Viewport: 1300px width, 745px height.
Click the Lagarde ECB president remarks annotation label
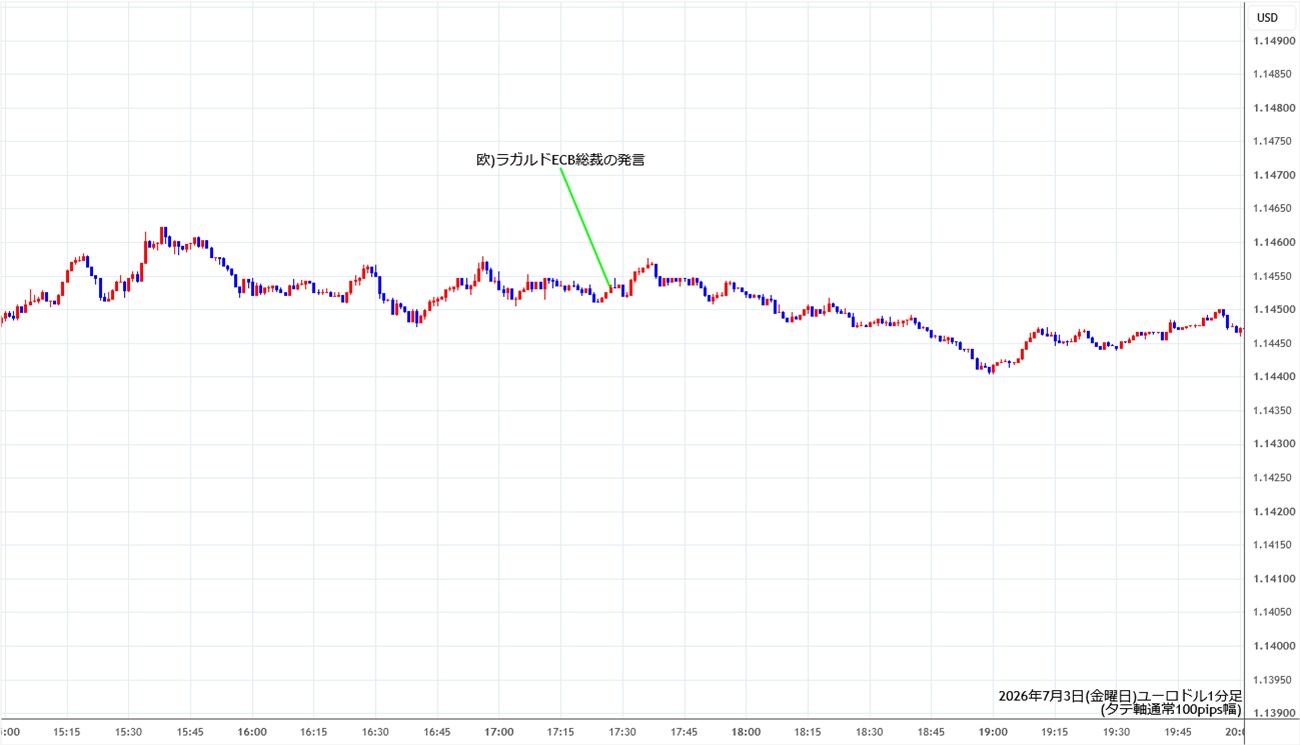coord(559,159)
